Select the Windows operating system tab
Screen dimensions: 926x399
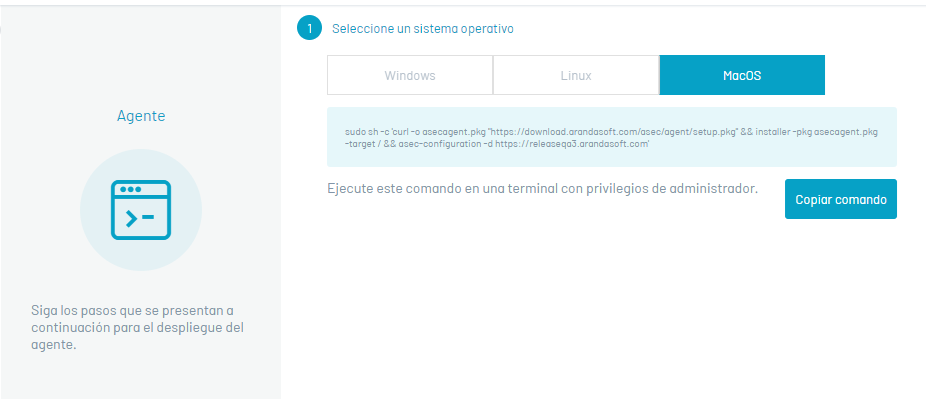(410, 75)
